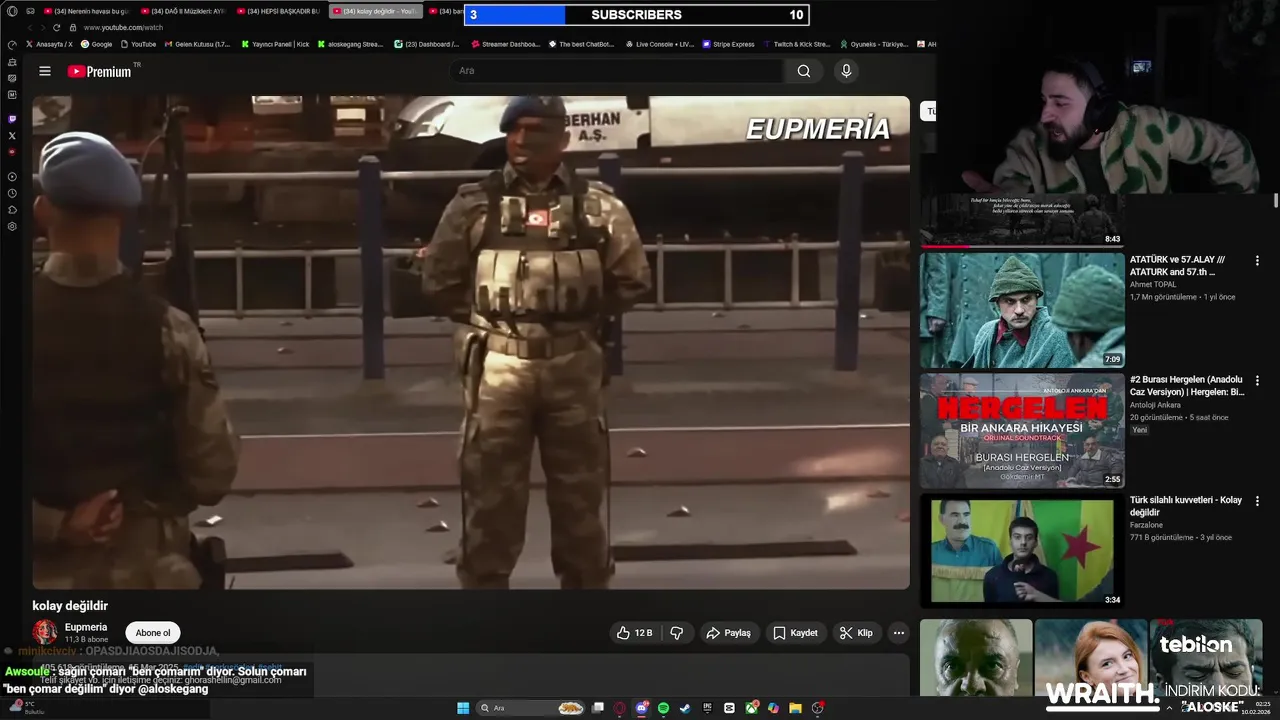This screenshot has height=720, width=1280.
Task: Open options menu for Türk silahlı kuvvetleri video
Action: [1257, 501]
